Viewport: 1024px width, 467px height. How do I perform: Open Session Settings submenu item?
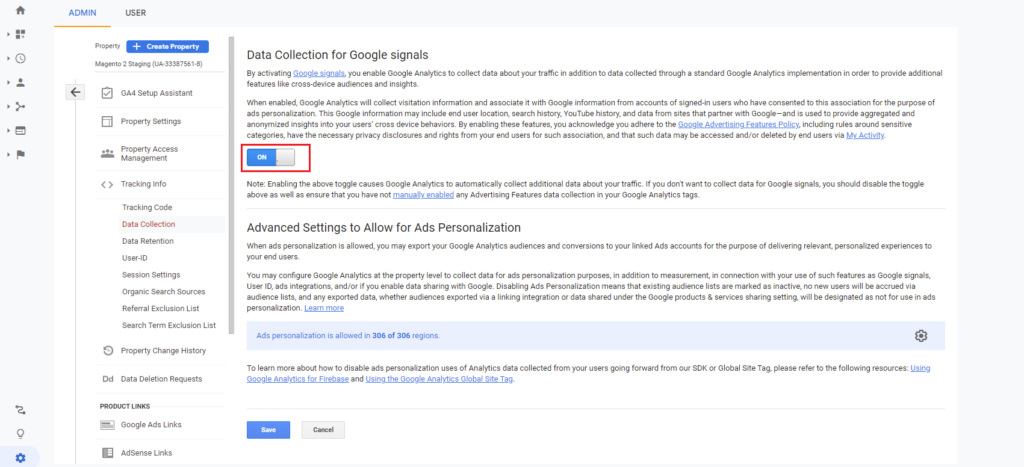151,275
